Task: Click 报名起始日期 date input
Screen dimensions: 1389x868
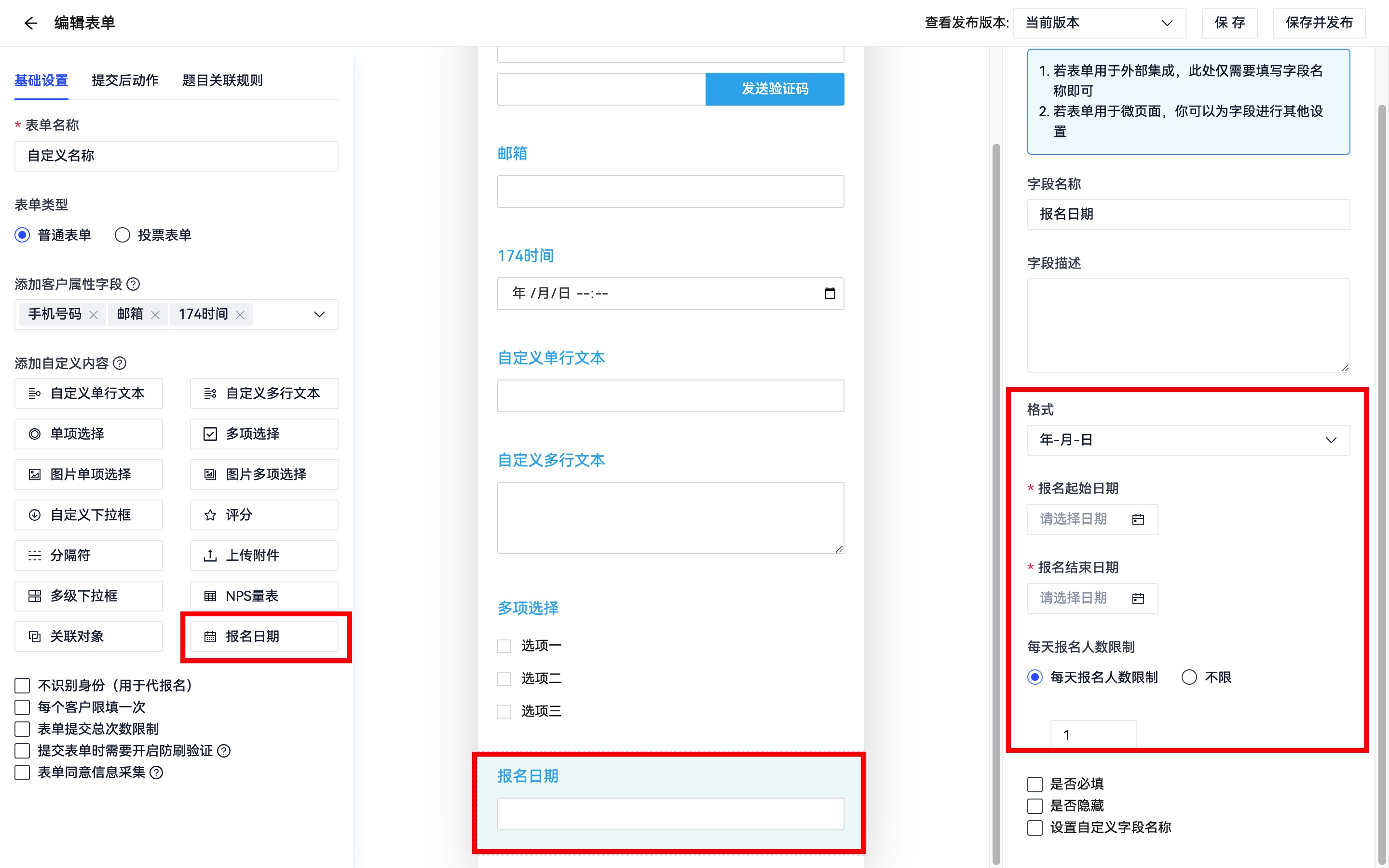Action: [x=1092, y=519]
